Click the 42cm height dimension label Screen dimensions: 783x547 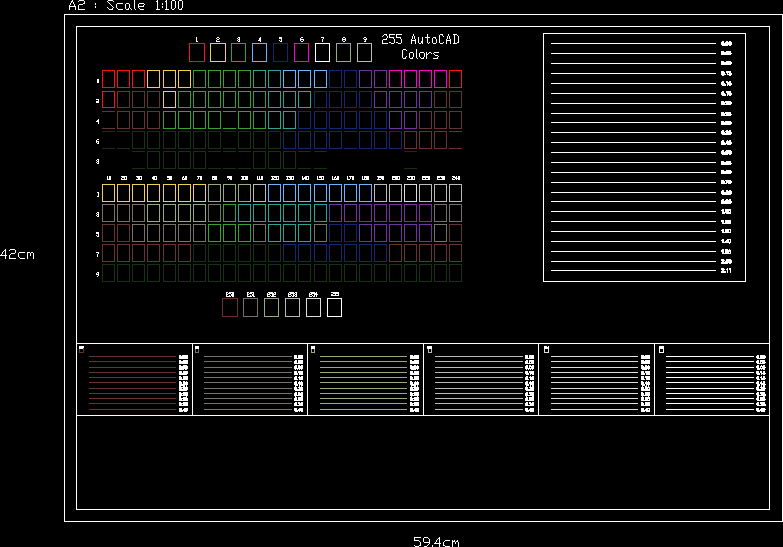coord(17,255)
